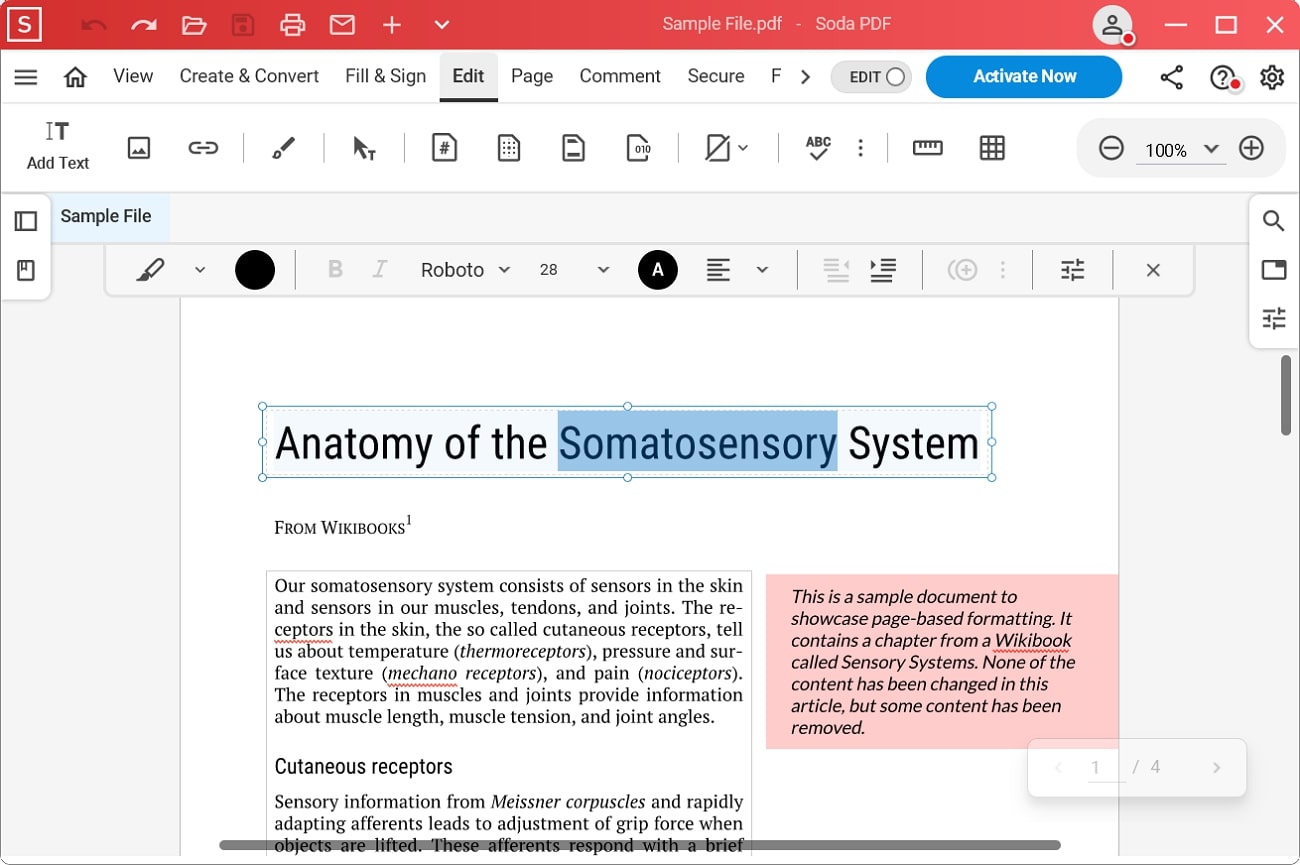Create new document with plus icon
1300x865 pixels.
coord(392,25)
